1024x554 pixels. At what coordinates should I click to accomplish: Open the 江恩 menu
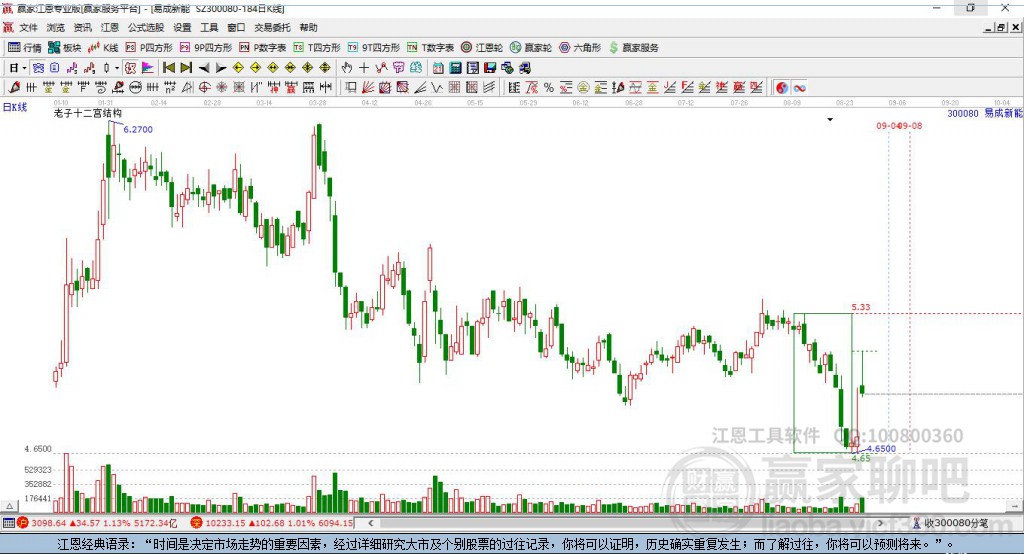click(x=110, y=27)
